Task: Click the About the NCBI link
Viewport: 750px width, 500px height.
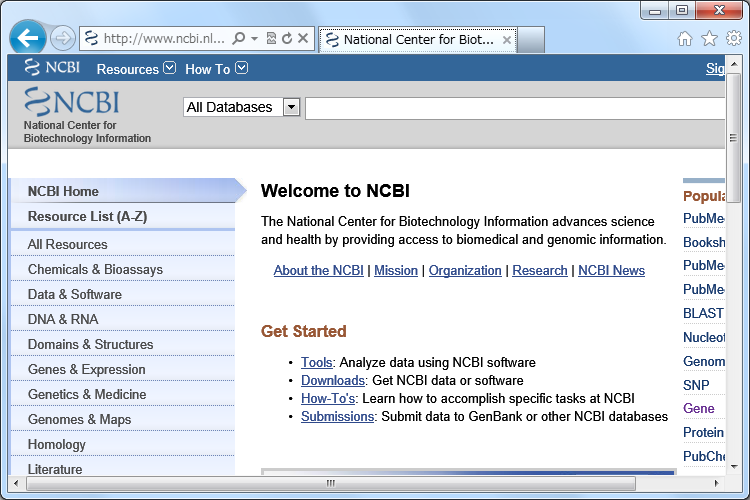Action: point(319,270)
